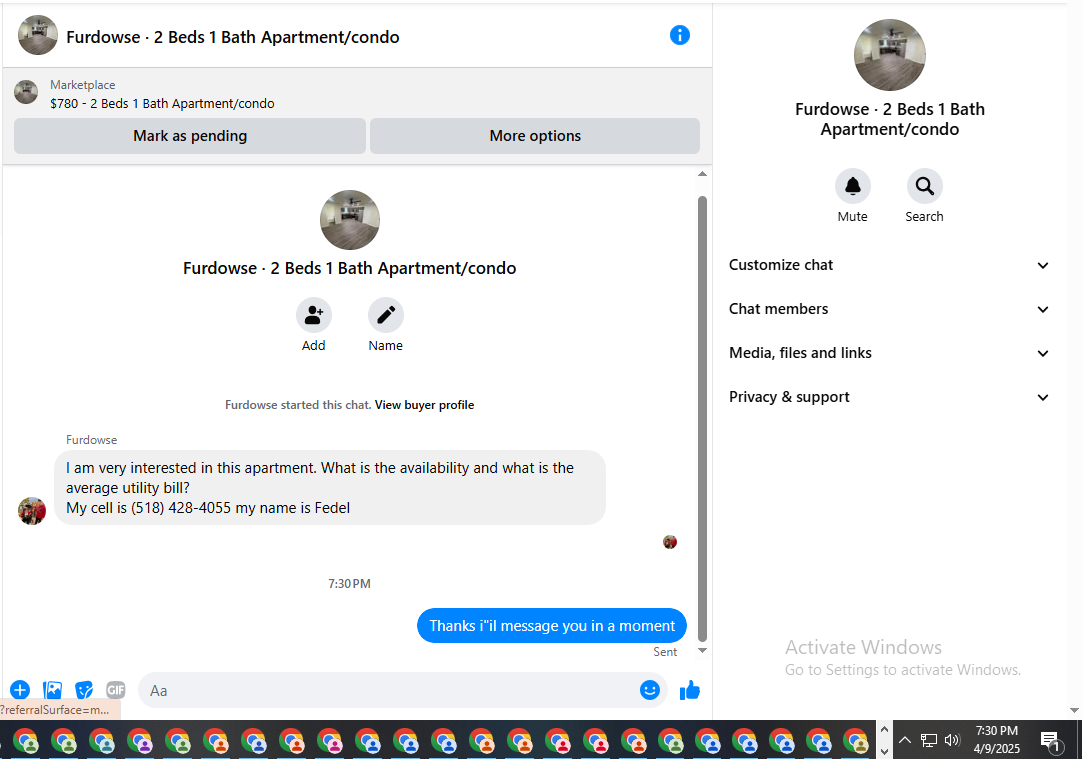Viewport: 1082px width, 759px height.
Task: Click the message about apartment availability
Action: point(330,488)
